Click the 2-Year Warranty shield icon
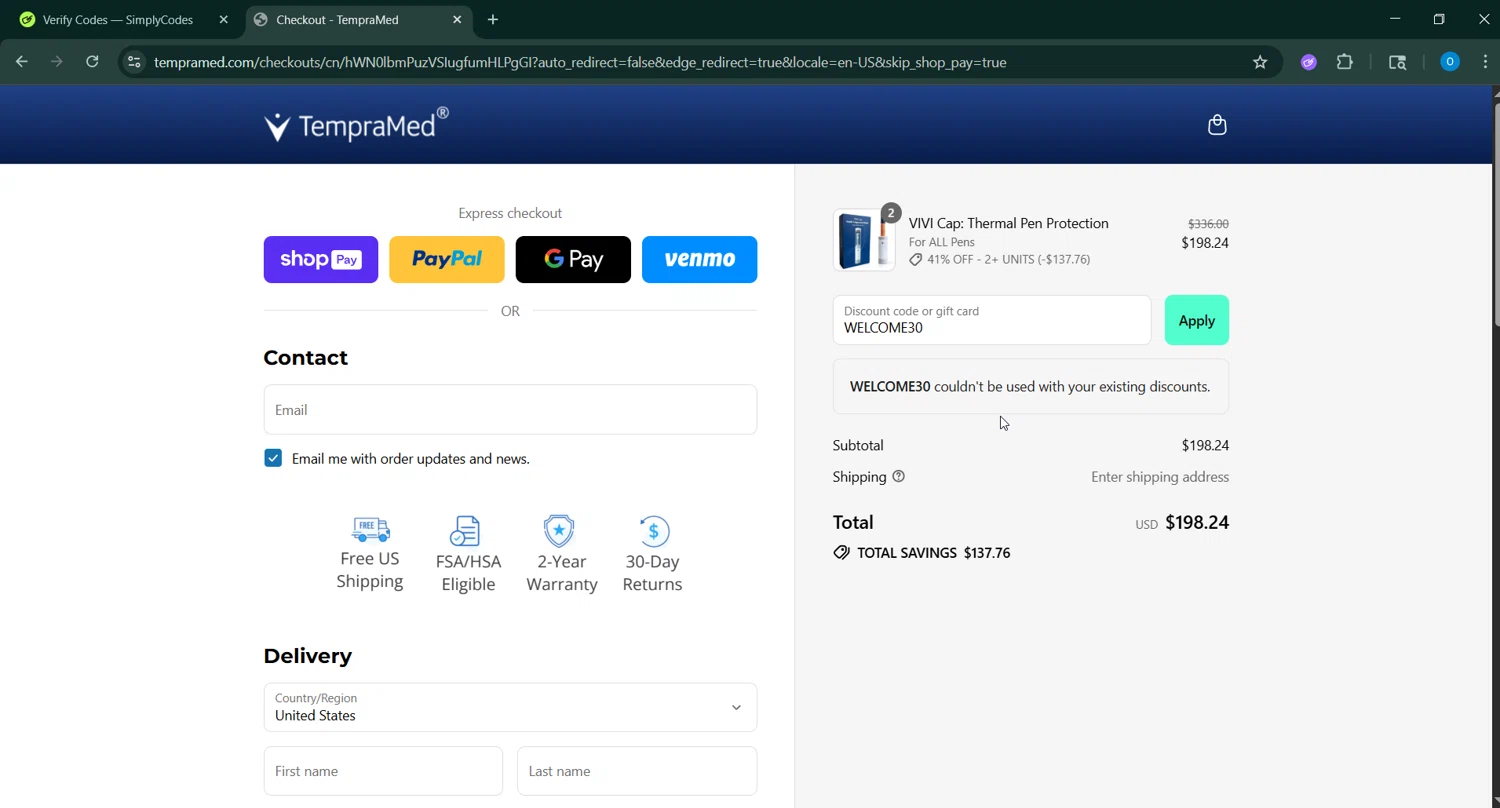This screenshot has height=808, width=1500. [x=559, y=531]
